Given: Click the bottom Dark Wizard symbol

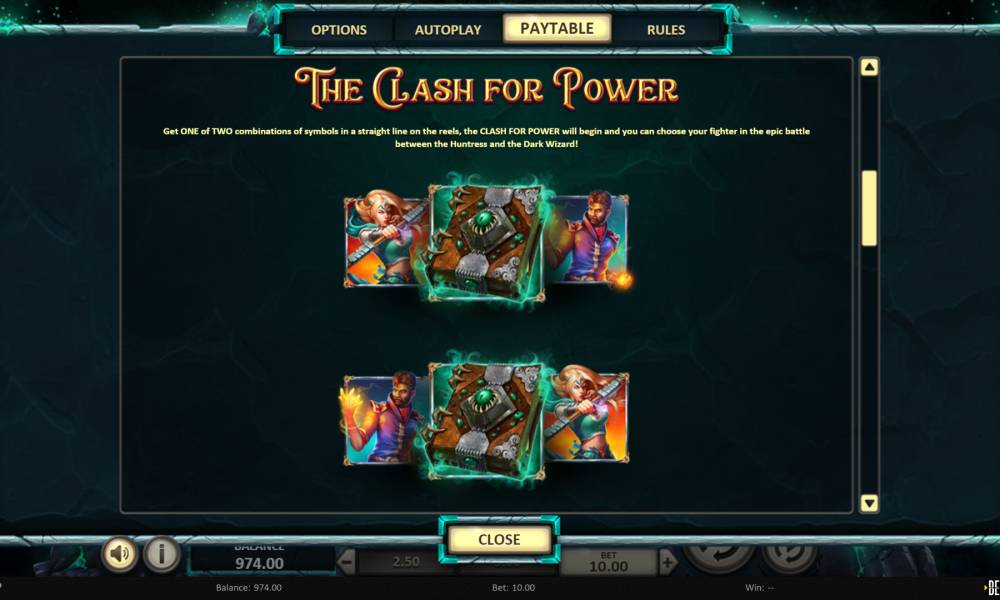Looking at the screenshot, I should coord(384,418).
